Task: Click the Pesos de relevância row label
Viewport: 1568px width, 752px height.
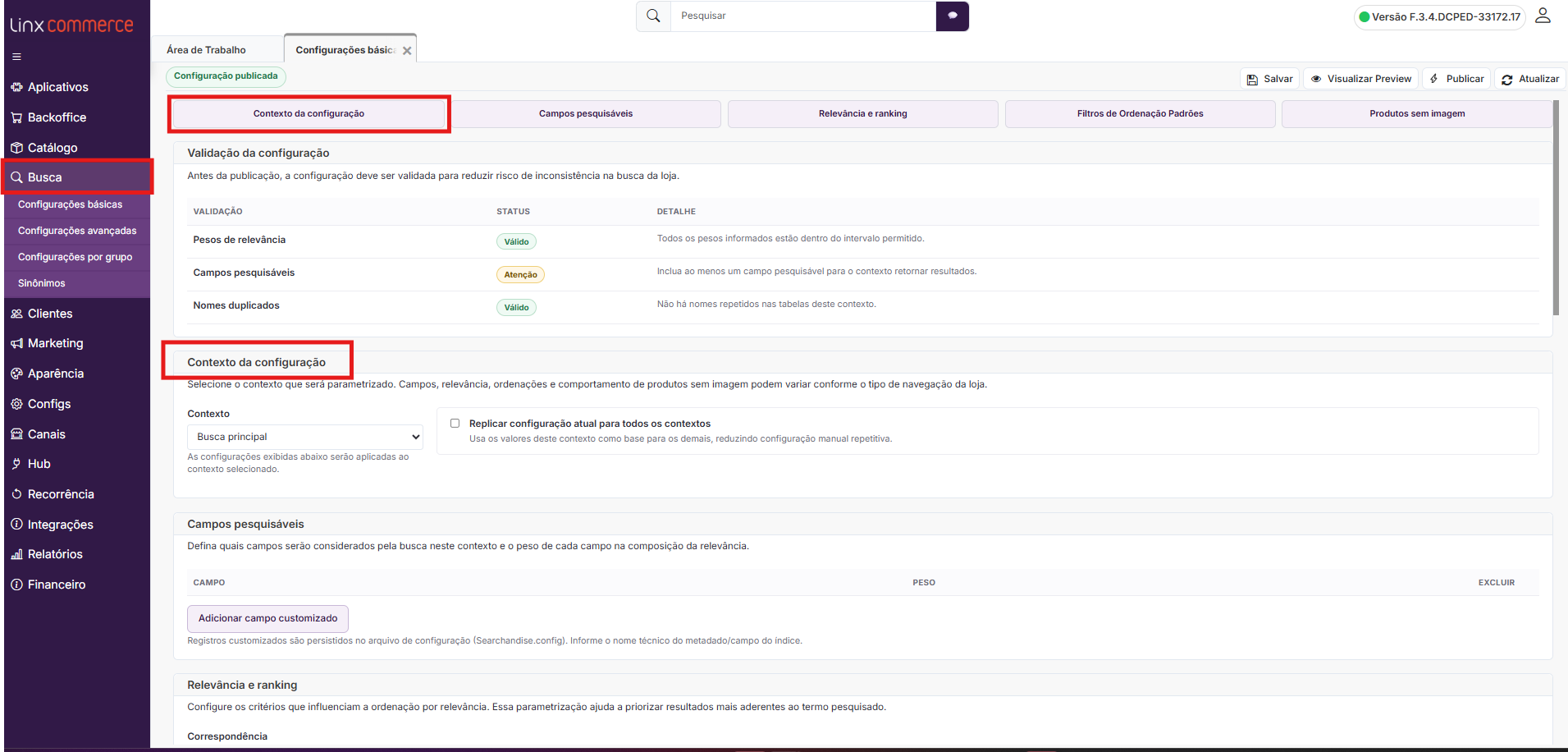Action: 240,240
